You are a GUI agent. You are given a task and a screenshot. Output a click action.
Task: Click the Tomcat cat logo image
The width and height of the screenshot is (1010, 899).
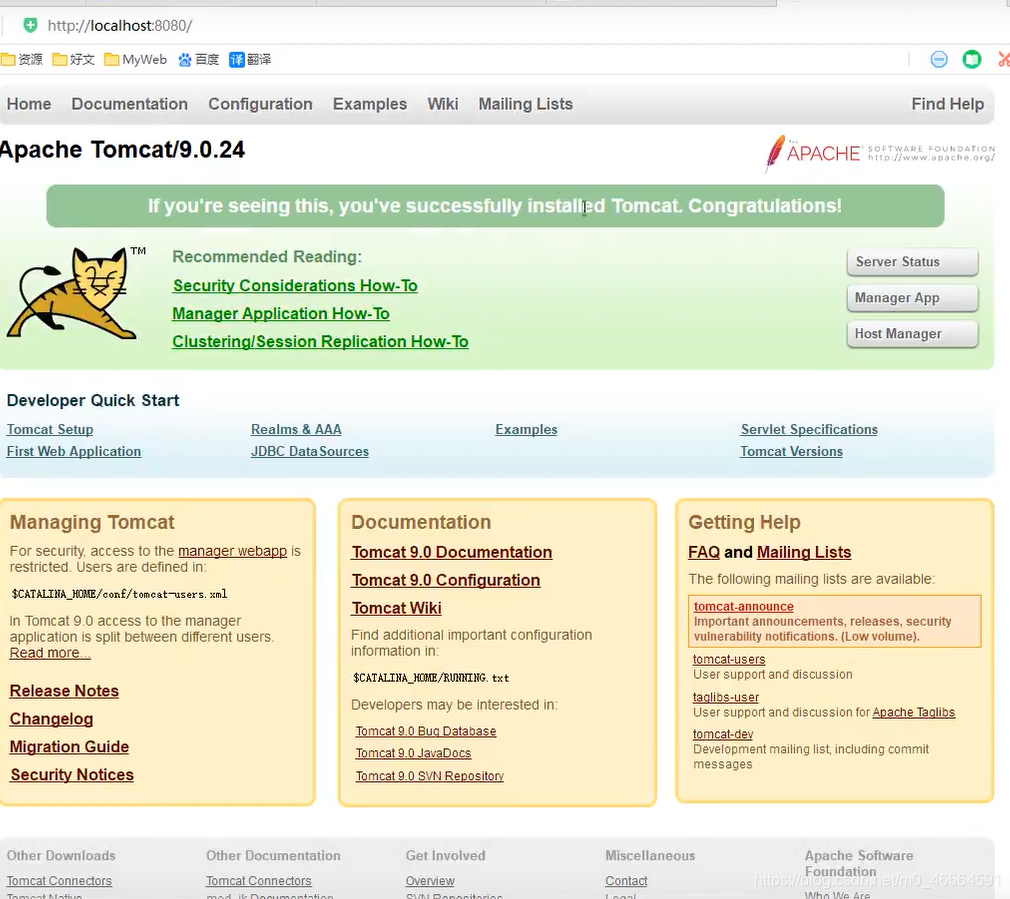click(75, 293)
